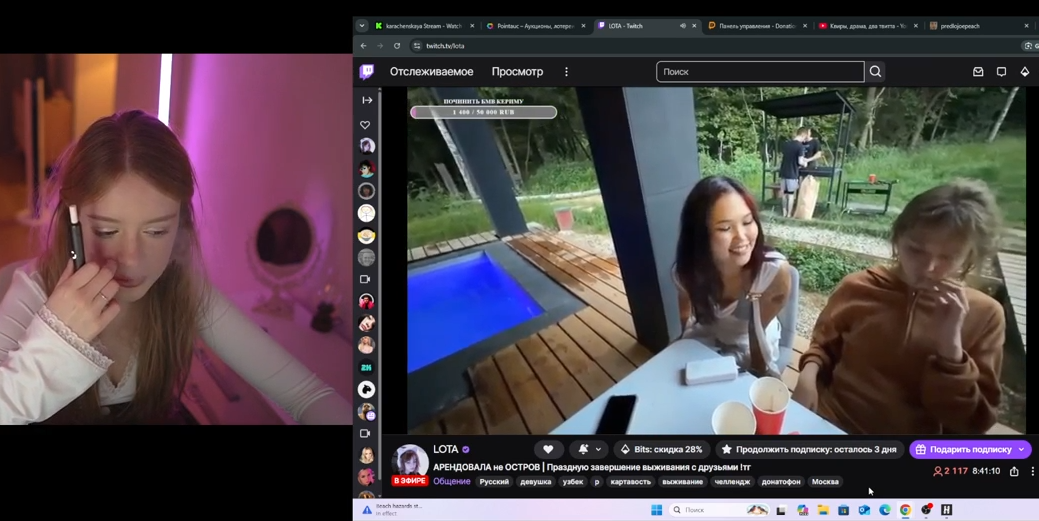Collapse the followed channels sidebar arrow
The image size is (1039, 521).
(367, 100)
